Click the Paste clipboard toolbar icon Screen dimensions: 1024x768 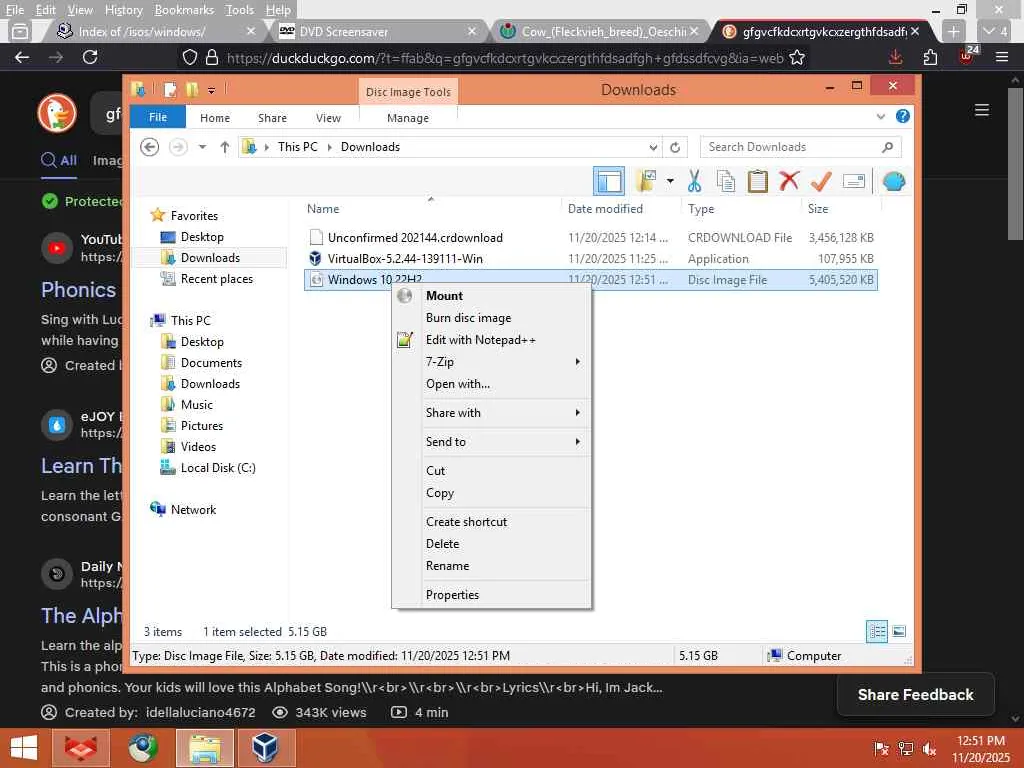coord(758,181)
